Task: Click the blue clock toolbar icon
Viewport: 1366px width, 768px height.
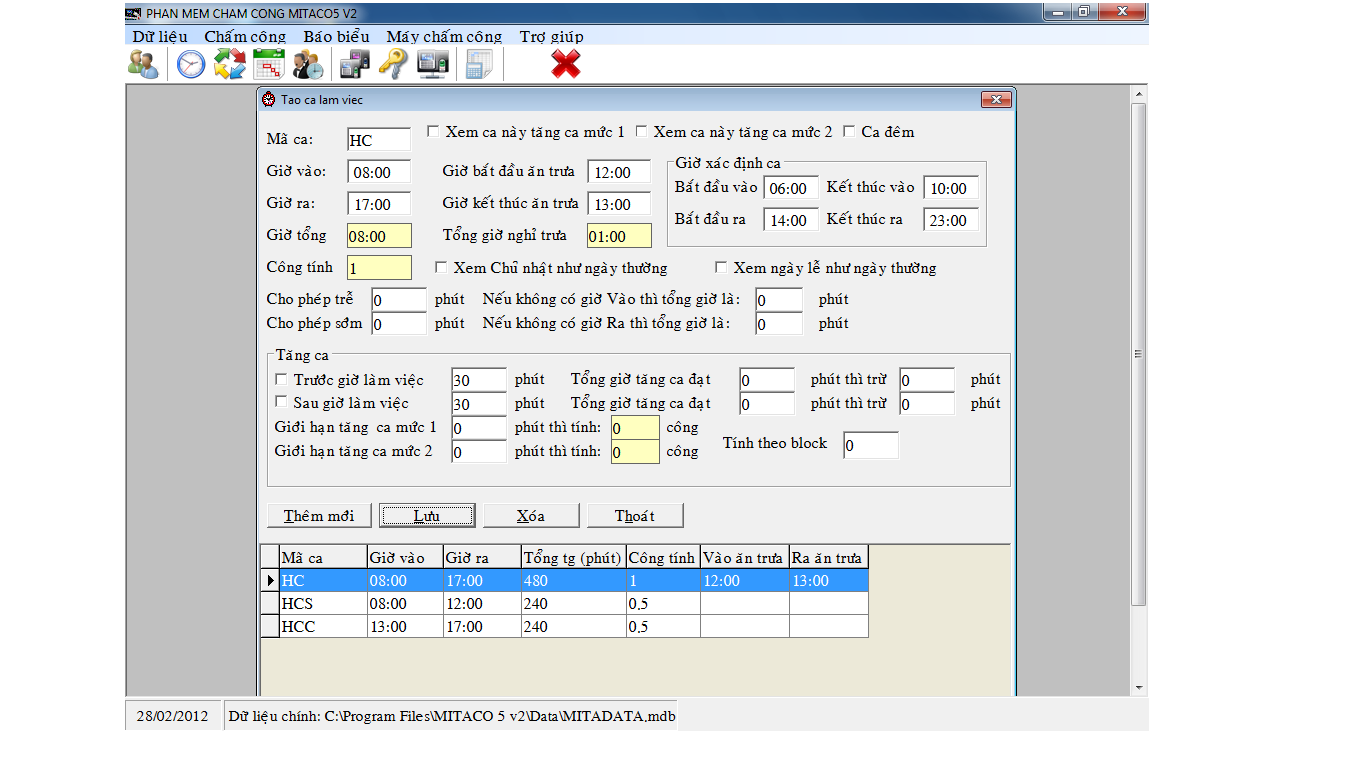Action: tap(191, 64)
